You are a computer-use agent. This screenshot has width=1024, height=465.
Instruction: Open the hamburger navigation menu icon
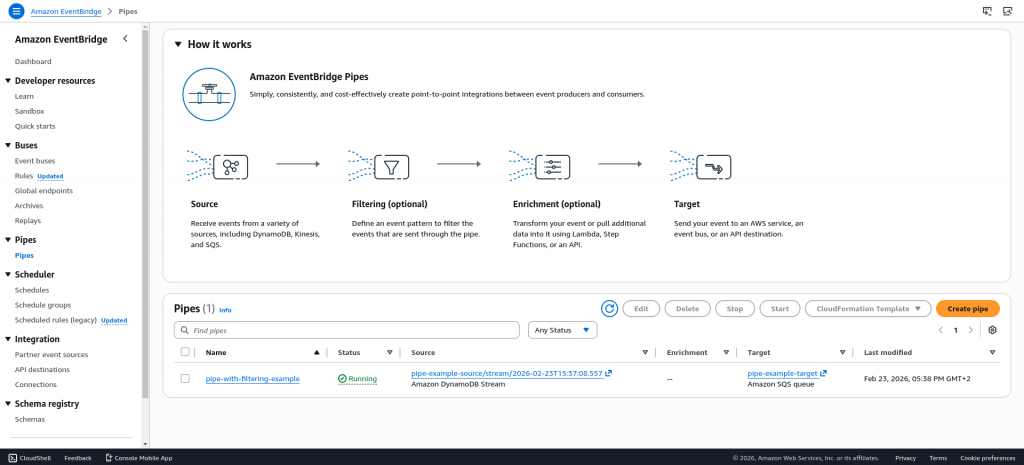coord(16,11)
